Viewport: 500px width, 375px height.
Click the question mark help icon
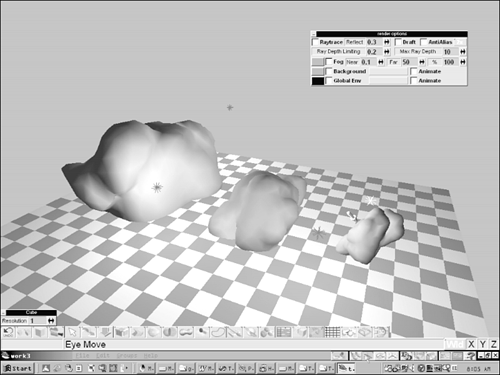(x=471, y=356)
